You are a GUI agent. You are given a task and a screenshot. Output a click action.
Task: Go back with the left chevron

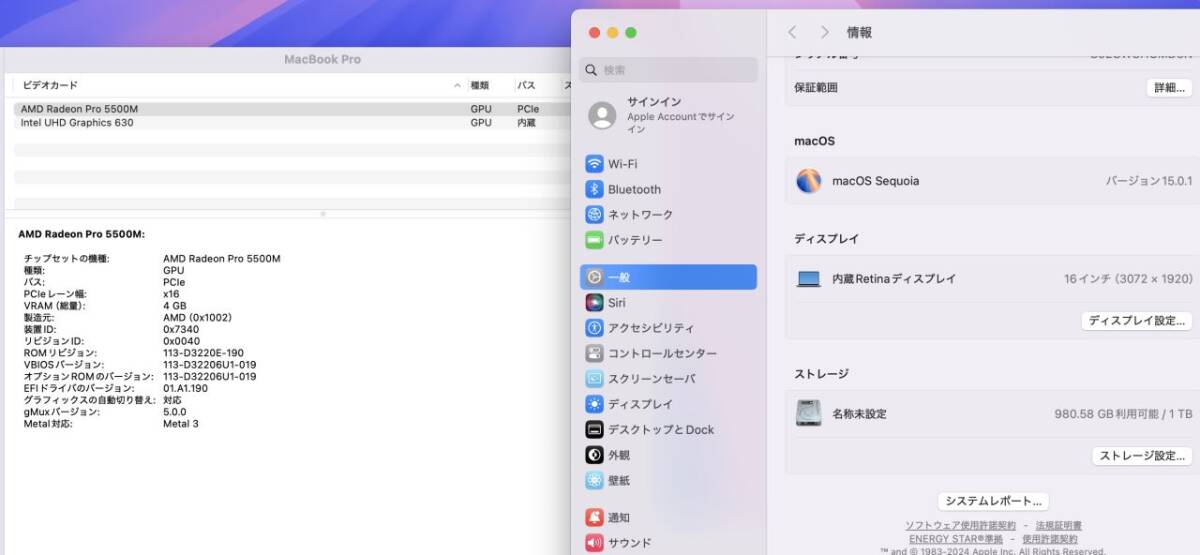[x=792, y=33]
